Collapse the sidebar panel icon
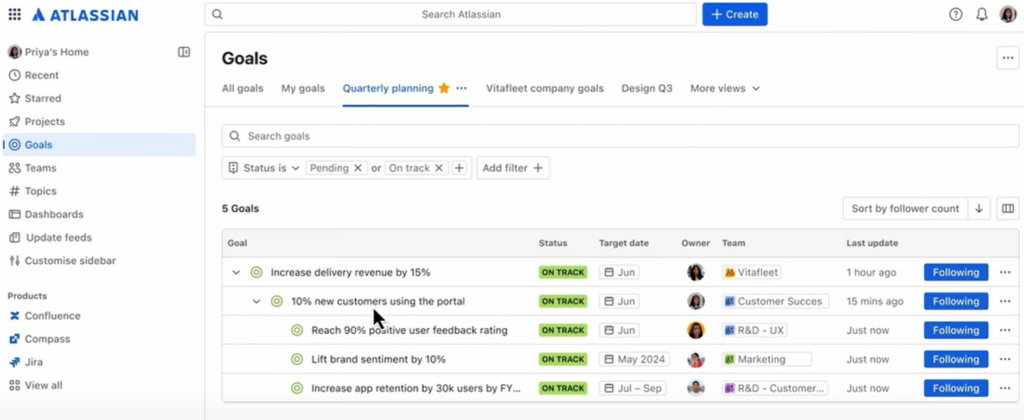This screenshot has width=1024, height=420. [184, 52]
